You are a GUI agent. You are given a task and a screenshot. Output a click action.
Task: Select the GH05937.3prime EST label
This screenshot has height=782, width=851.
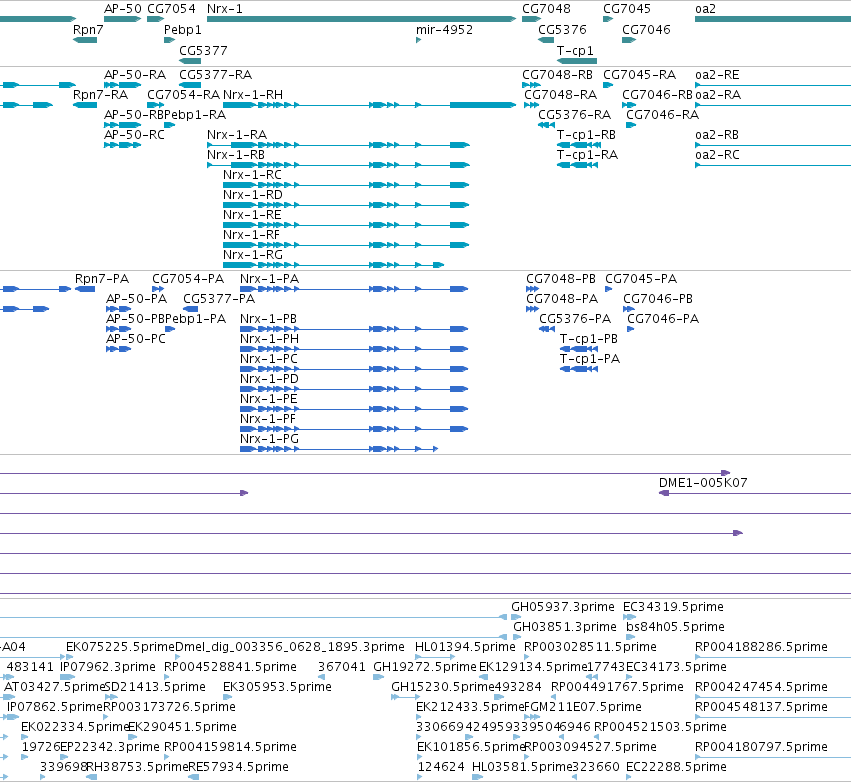pyautogui.click(x=563, y=607)
